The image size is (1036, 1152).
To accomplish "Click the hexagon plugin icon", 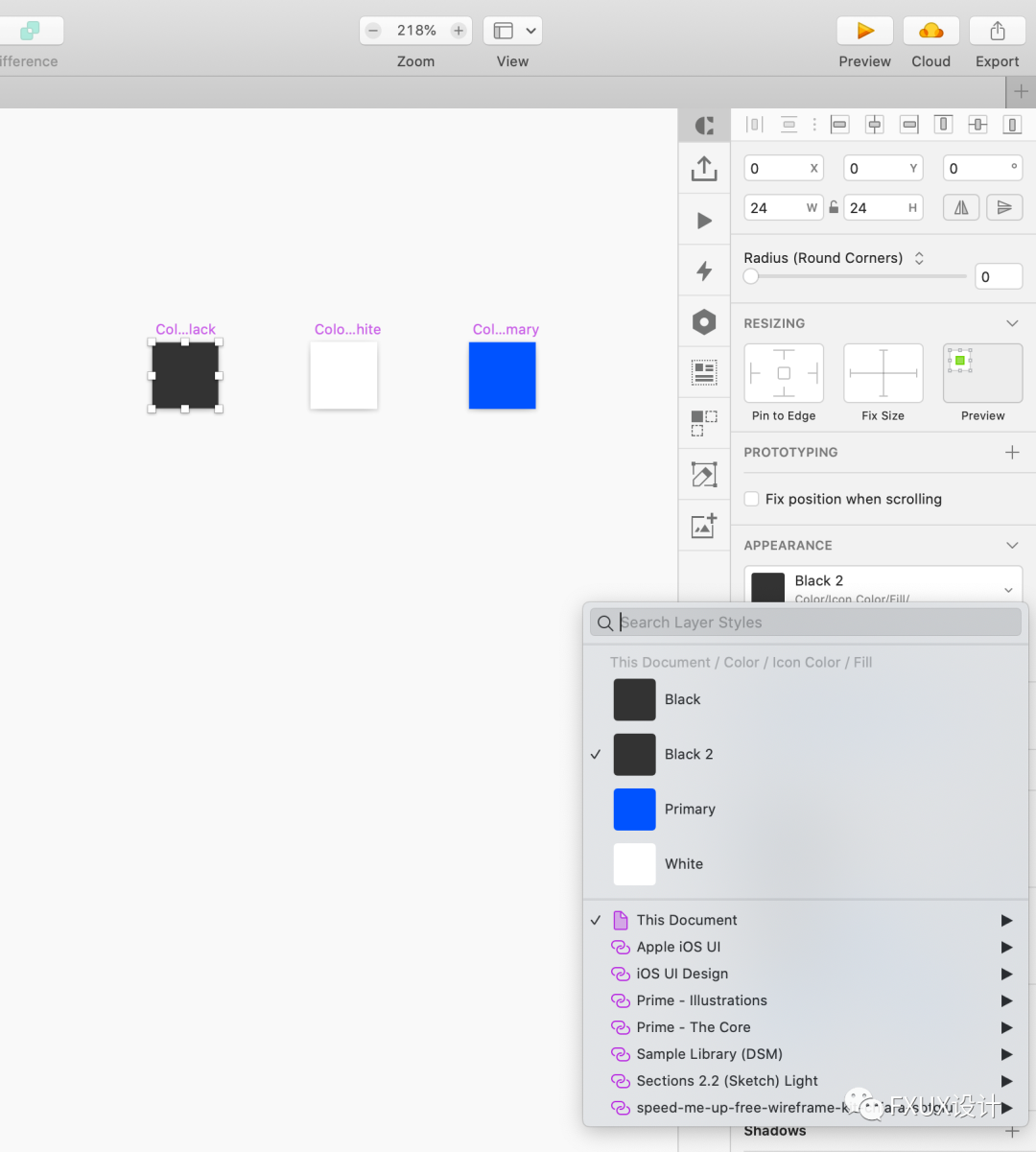I will (x=704, y=321).
